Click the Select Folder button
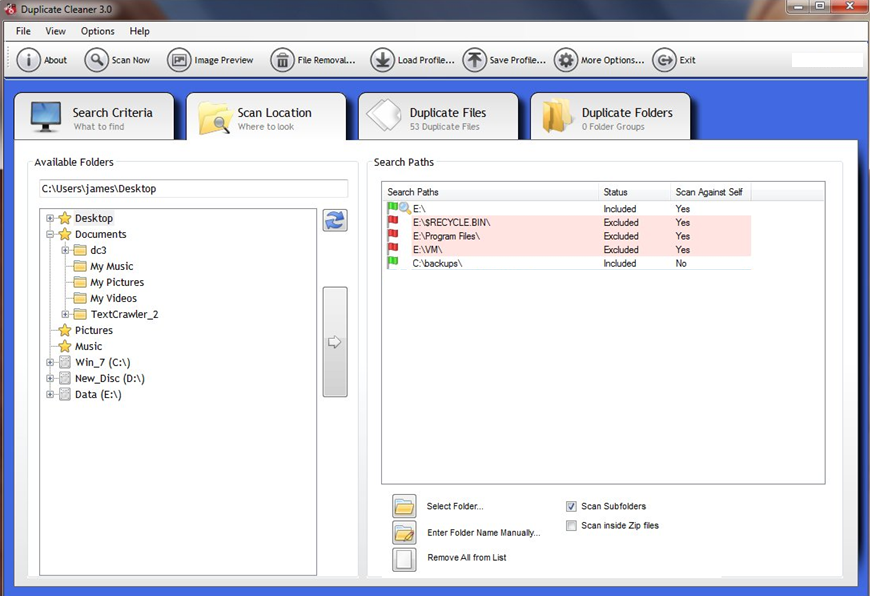The width and height of the screenshot is (870, 596). [404, 506]
